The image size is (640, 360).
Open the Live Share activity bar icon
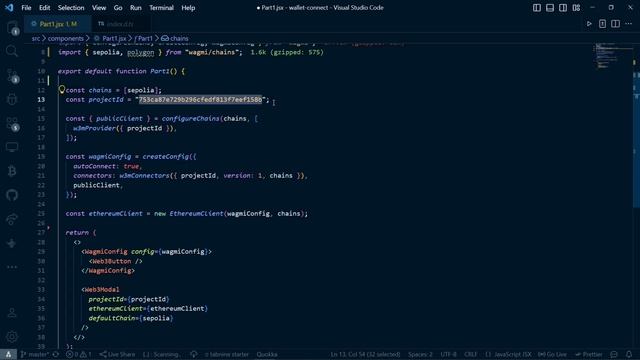pos(12,219)
